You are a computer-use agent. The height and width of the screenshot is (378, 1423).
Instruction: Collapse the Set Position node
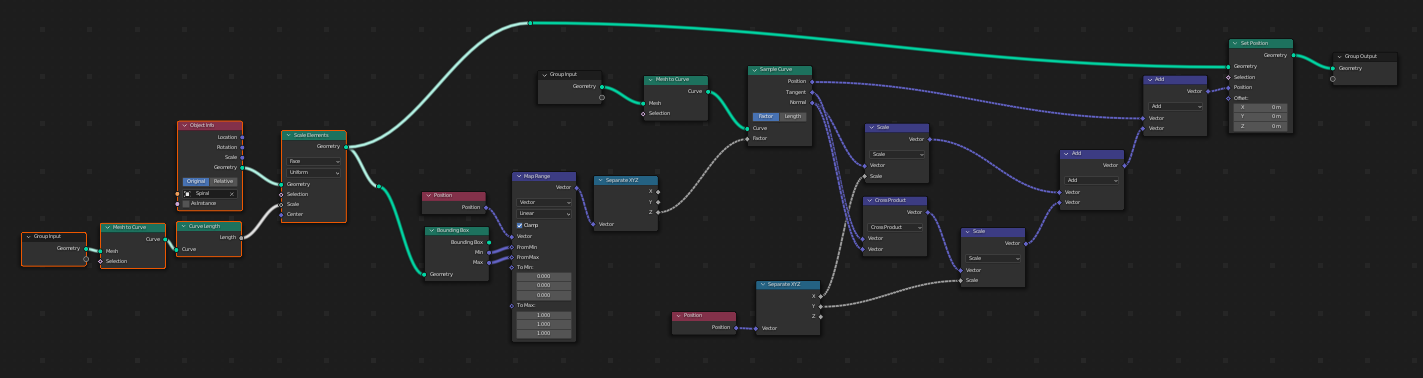tap(1236, 44)
